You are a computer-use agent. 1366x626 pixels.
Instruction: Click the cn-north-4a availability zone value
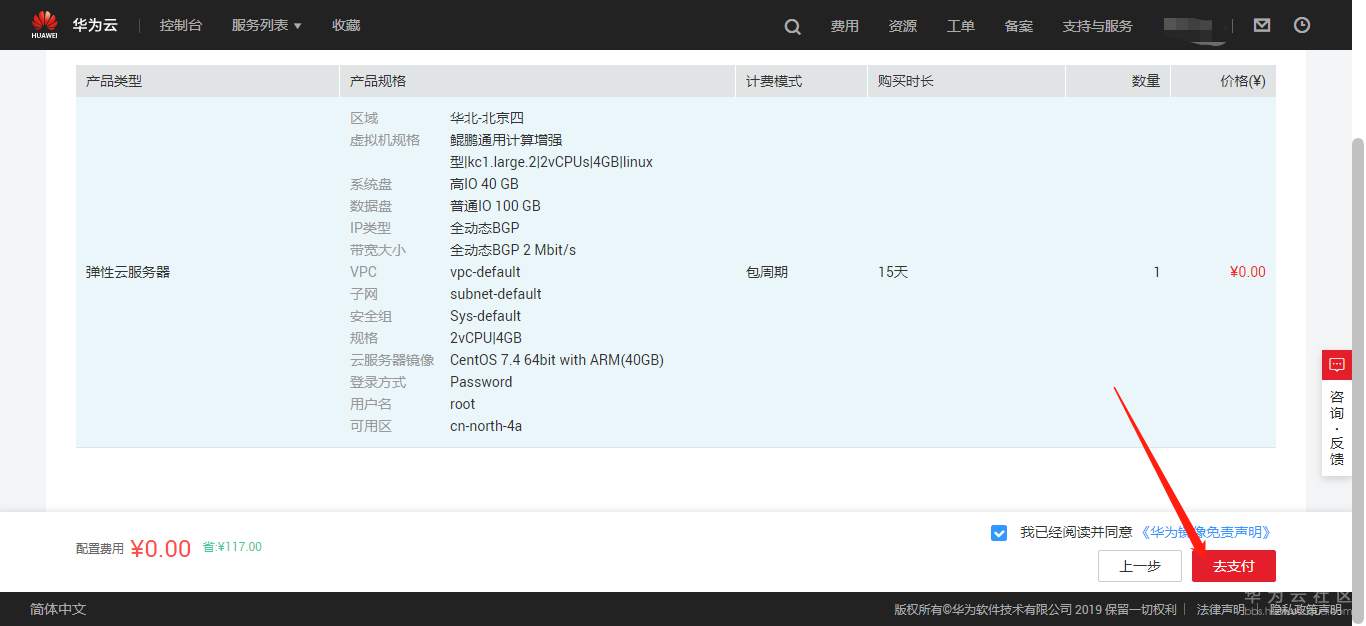(486, 426)
